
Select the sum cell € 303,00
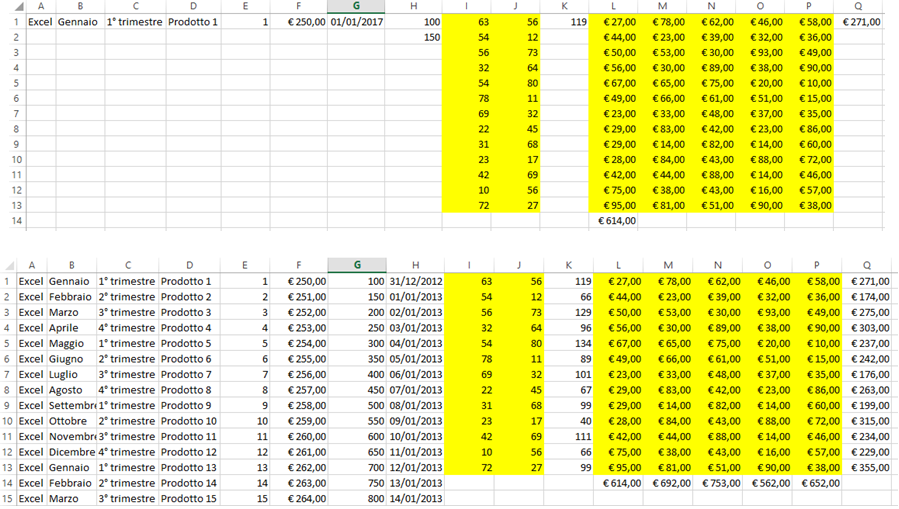tap(866, 328)
